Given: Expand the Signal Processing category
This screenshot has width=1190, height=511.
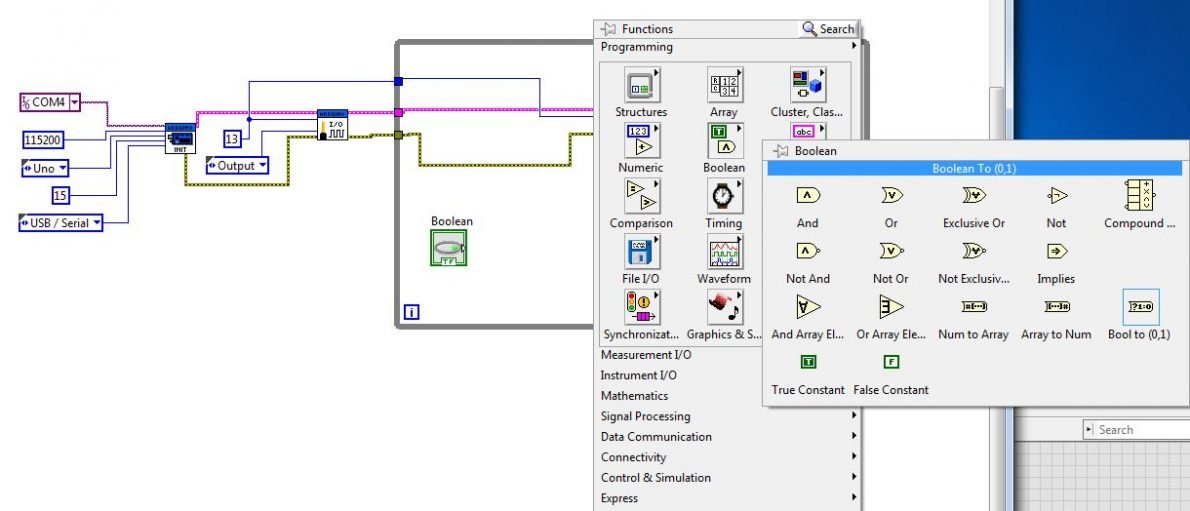Looking at the screenshot, I should [645, 416].
